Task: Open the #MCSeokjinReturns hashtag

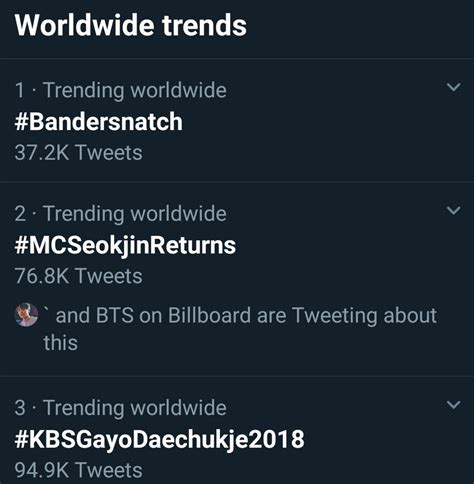Action: pyautogui.click(x=125, y=246)
